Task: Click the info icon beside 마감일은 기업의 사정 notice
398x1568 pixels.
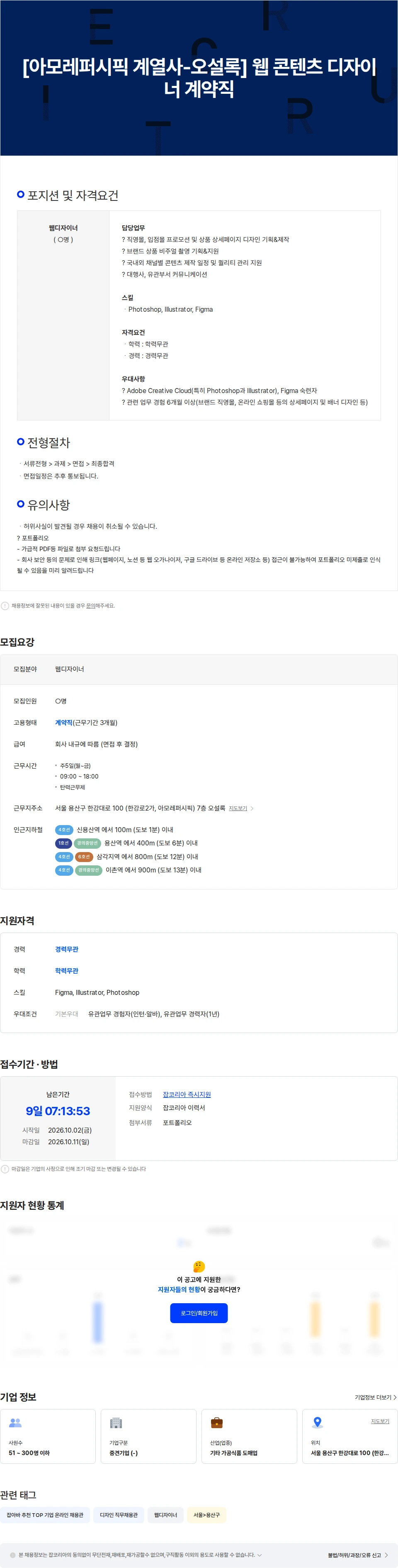Action: [x=5, y=1169]
